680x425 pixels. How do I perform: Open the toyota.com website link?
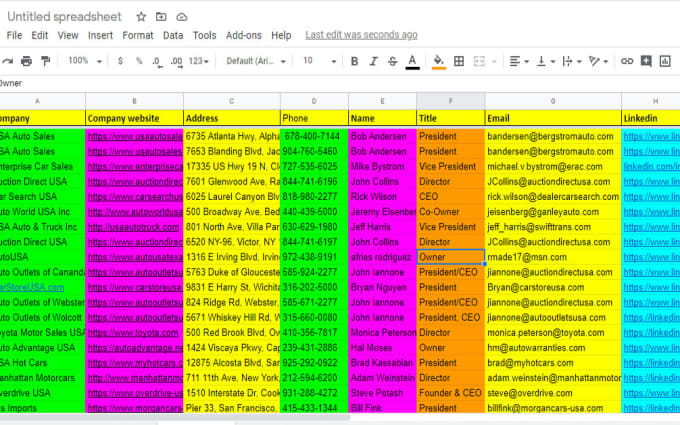click(133, 333)
